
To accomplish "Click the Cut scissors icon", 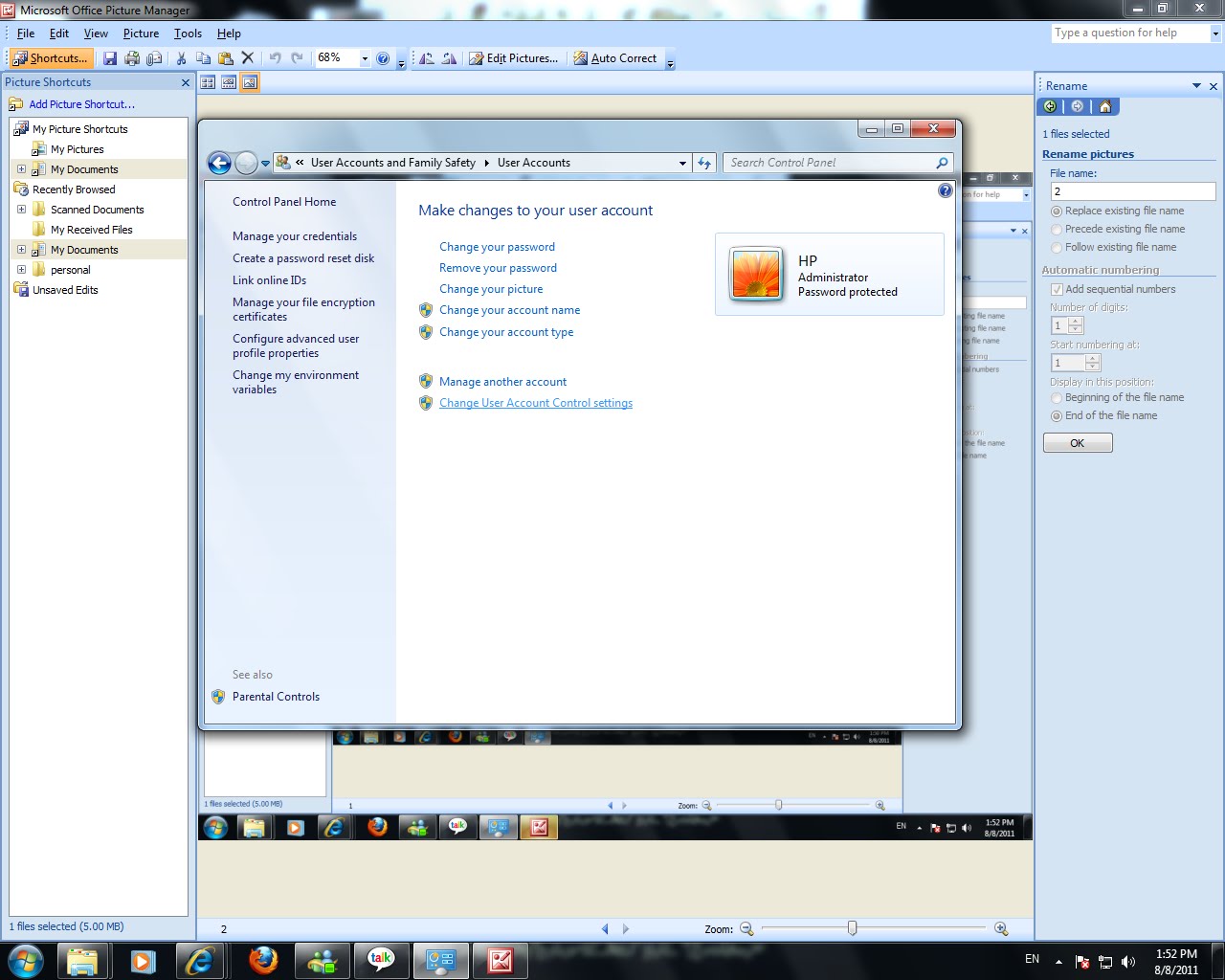I will click(x=181, y=58).
